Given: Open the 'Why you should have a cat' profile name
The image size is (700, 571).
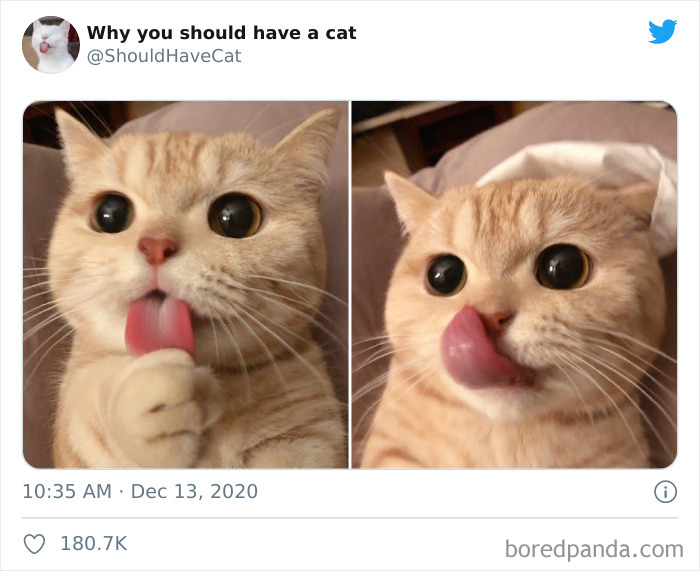Looking at the screenshot, I should [x=221, y=33].
